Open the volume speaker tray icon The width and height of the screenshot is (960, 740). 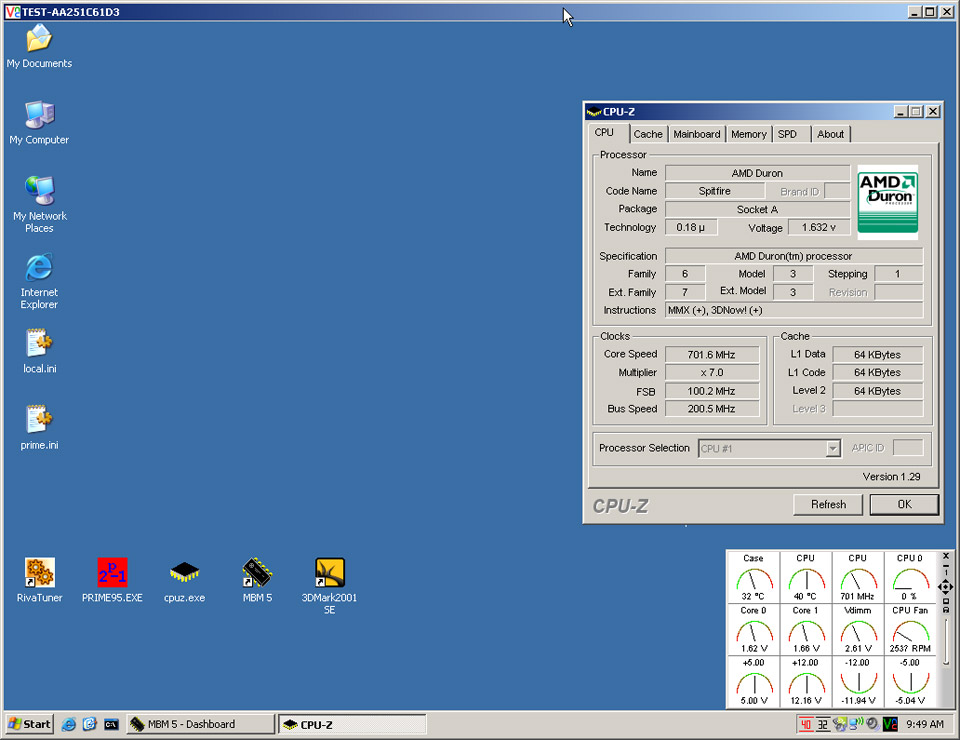[872, 725]
